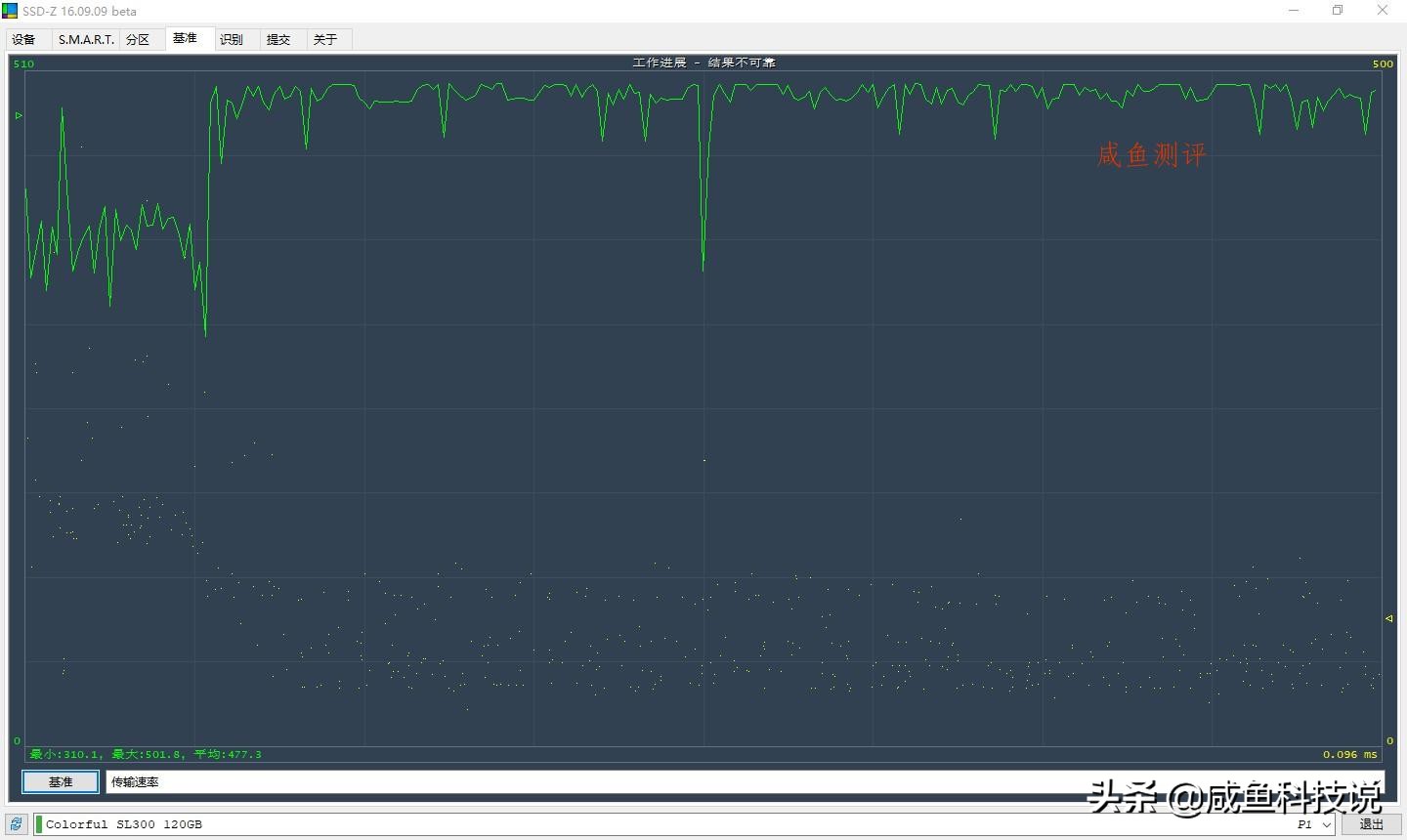Close the SSD-Z window
The image size is (1407, 840).
(x=1383, y=11)
